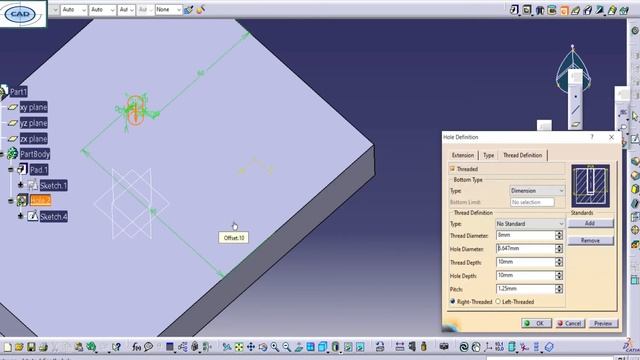Select the Right-Threaded radio button
This screenshot has width=640, height=360.
point(452,302)
